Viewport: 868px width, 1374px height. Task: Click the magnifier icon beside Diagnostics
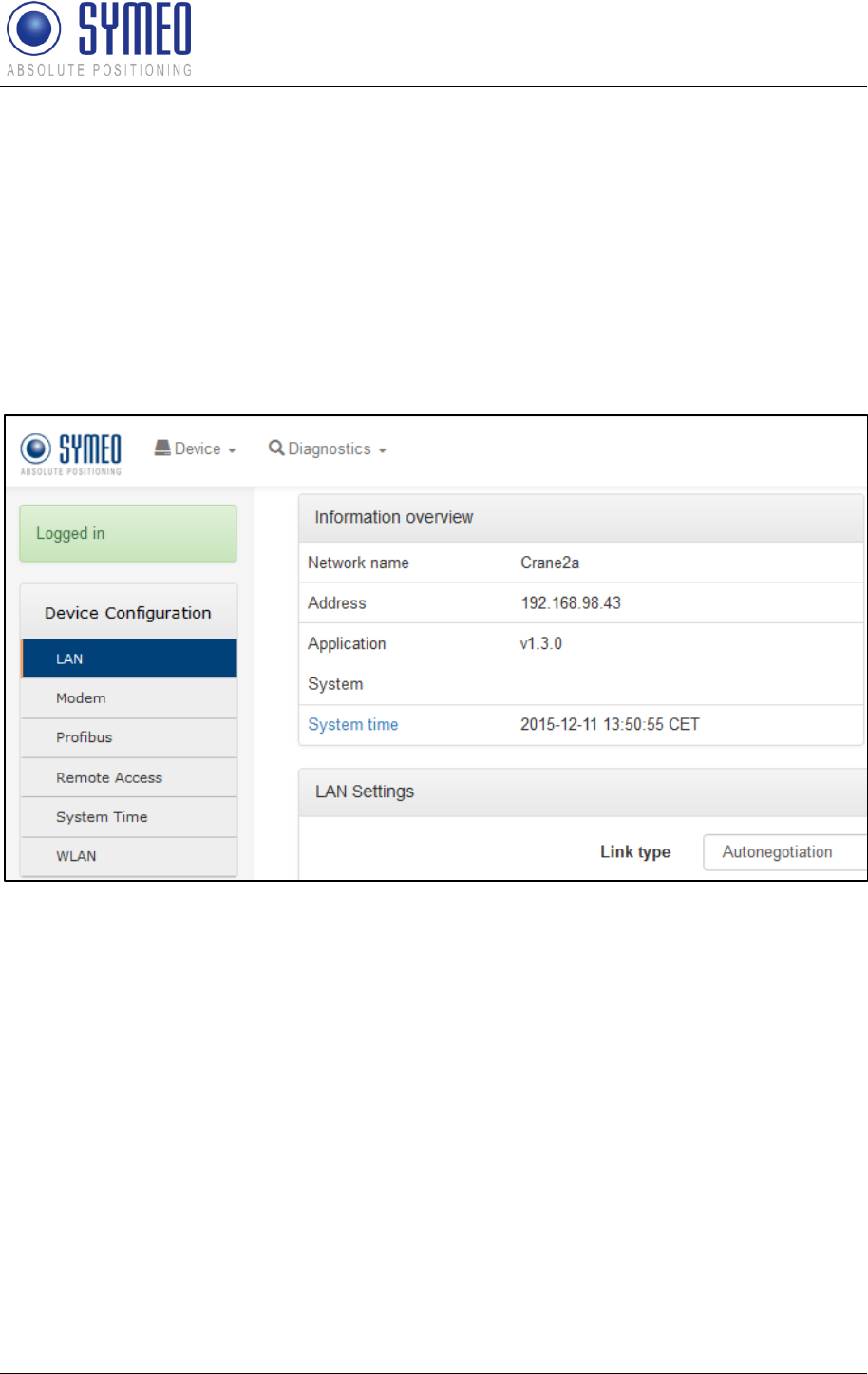pyautogui.click(x=276, y=448)
